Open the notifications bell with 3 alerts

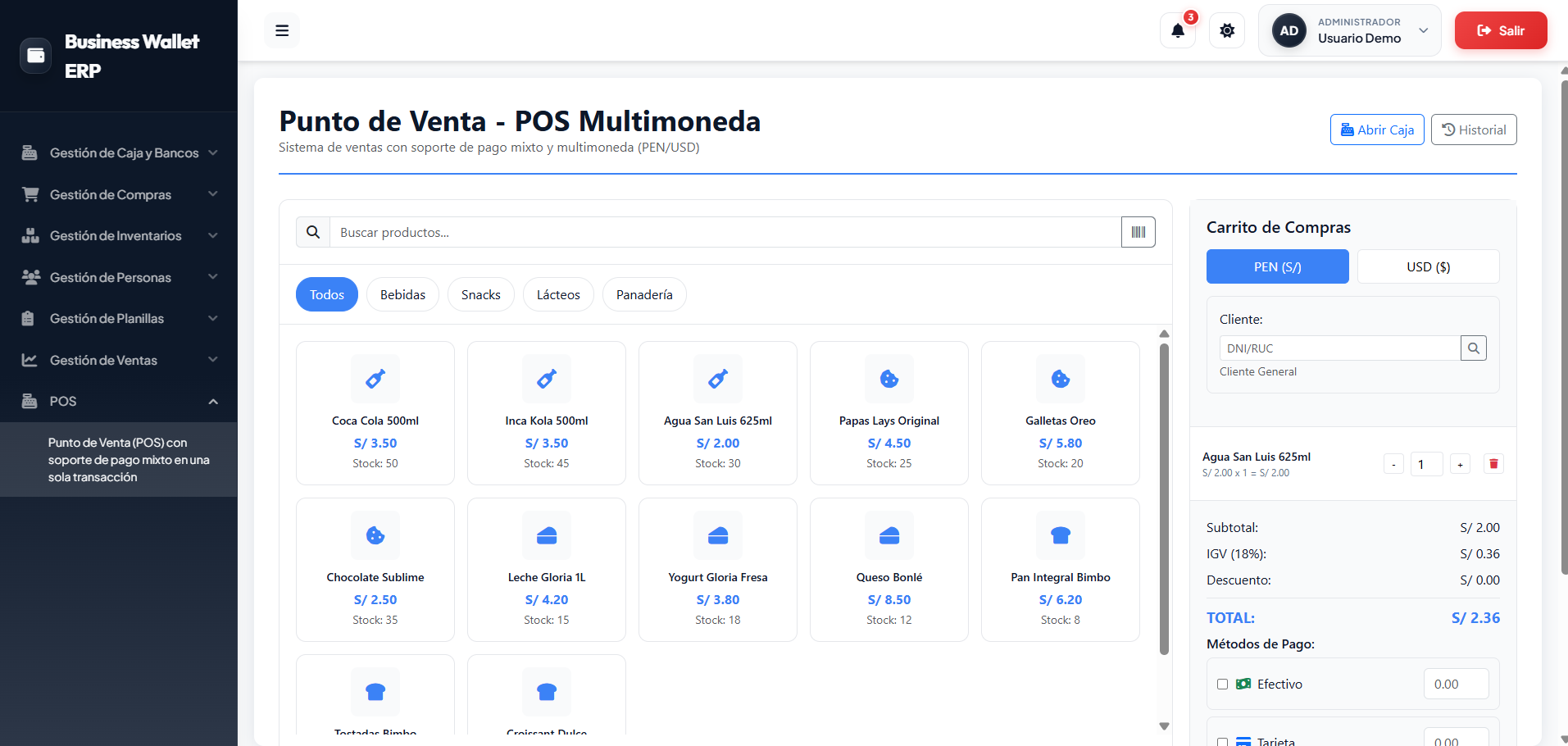(1178, 30)
